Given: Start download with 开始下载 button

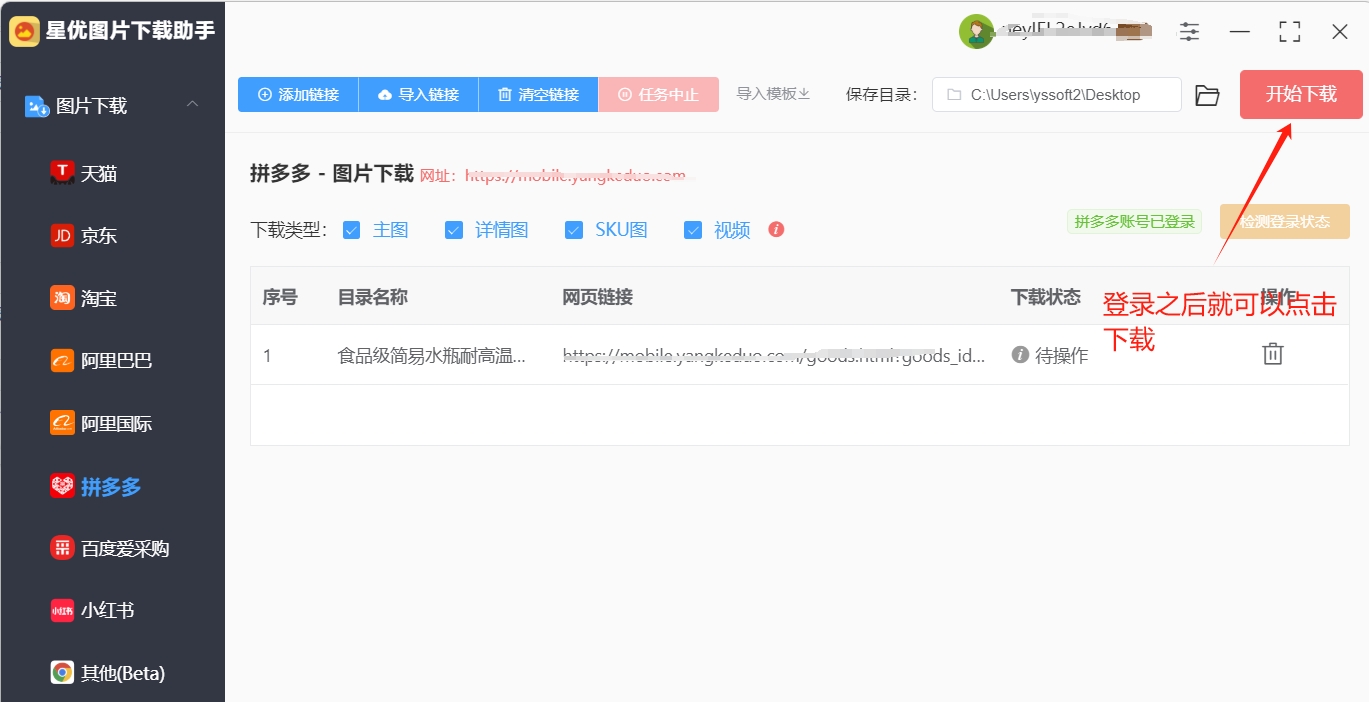Looking at the screenshot, I should pyautogui.click(x=1301, y=94).
